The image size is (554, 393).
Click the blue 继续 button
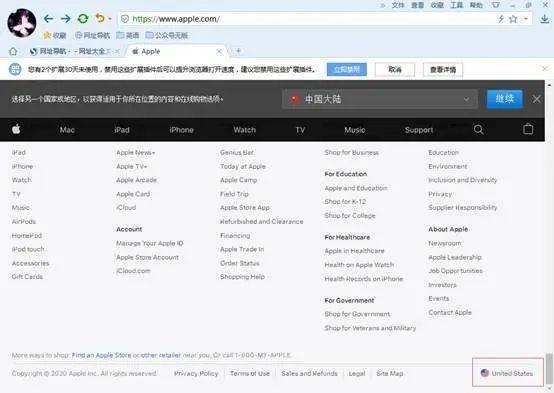[504, 99]
